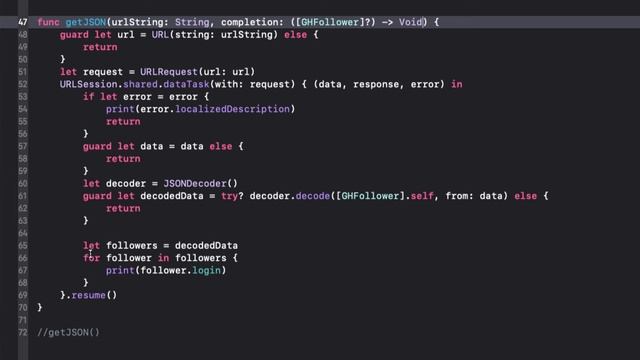This screenshot has height=360, width=640.
Task: Click the 'return' keyword on line 62
Action: coord(123,209)
